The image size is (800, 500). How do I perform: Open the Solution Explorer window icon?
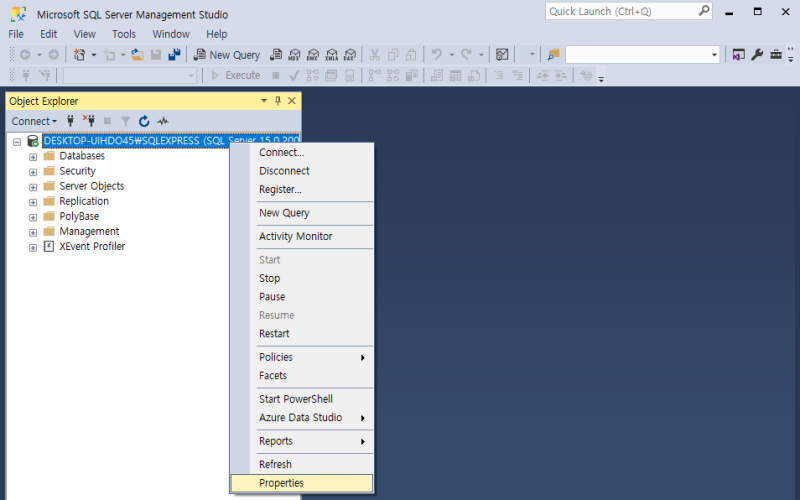tap(738, 55)
